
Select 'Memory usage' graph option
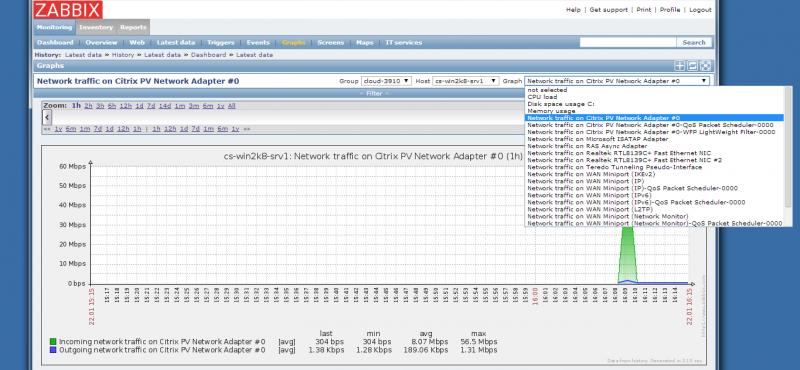552,111
